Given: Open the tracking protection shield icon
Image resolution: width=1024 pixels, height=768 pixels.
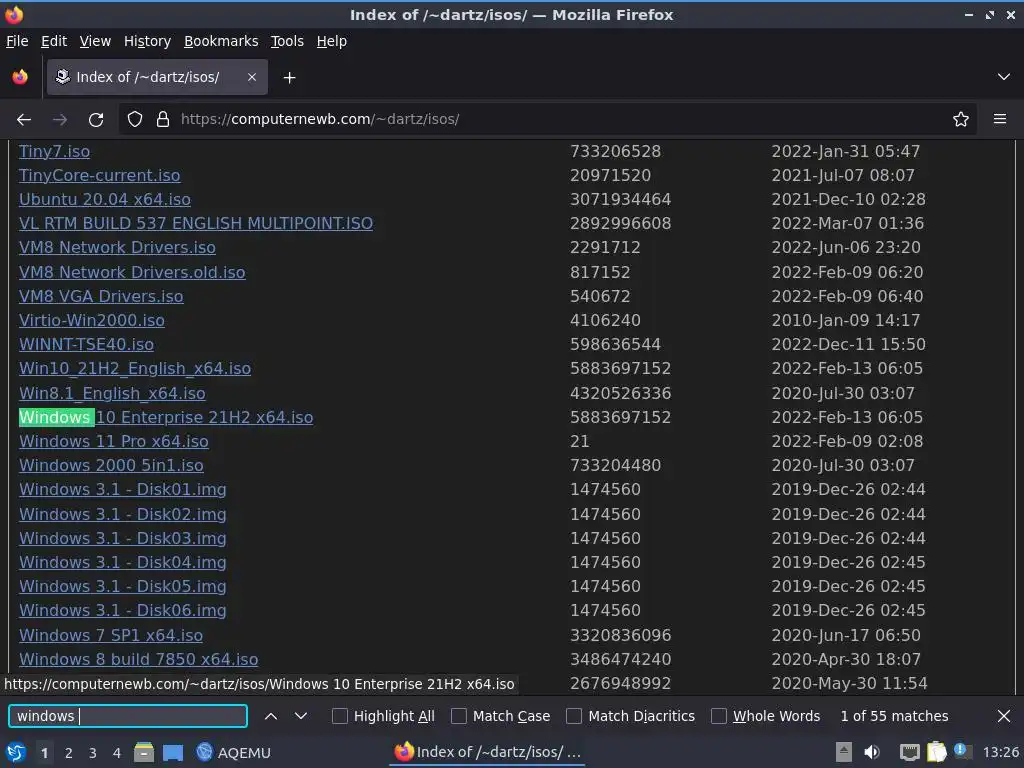Looking at the screenshot, I should 135,120.
